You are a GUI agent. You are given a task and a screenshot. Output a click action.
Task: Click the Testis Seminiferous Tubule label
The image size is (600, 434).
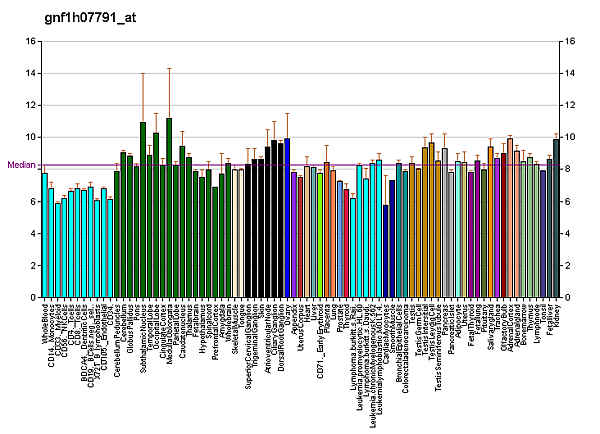tap(438, 343)
